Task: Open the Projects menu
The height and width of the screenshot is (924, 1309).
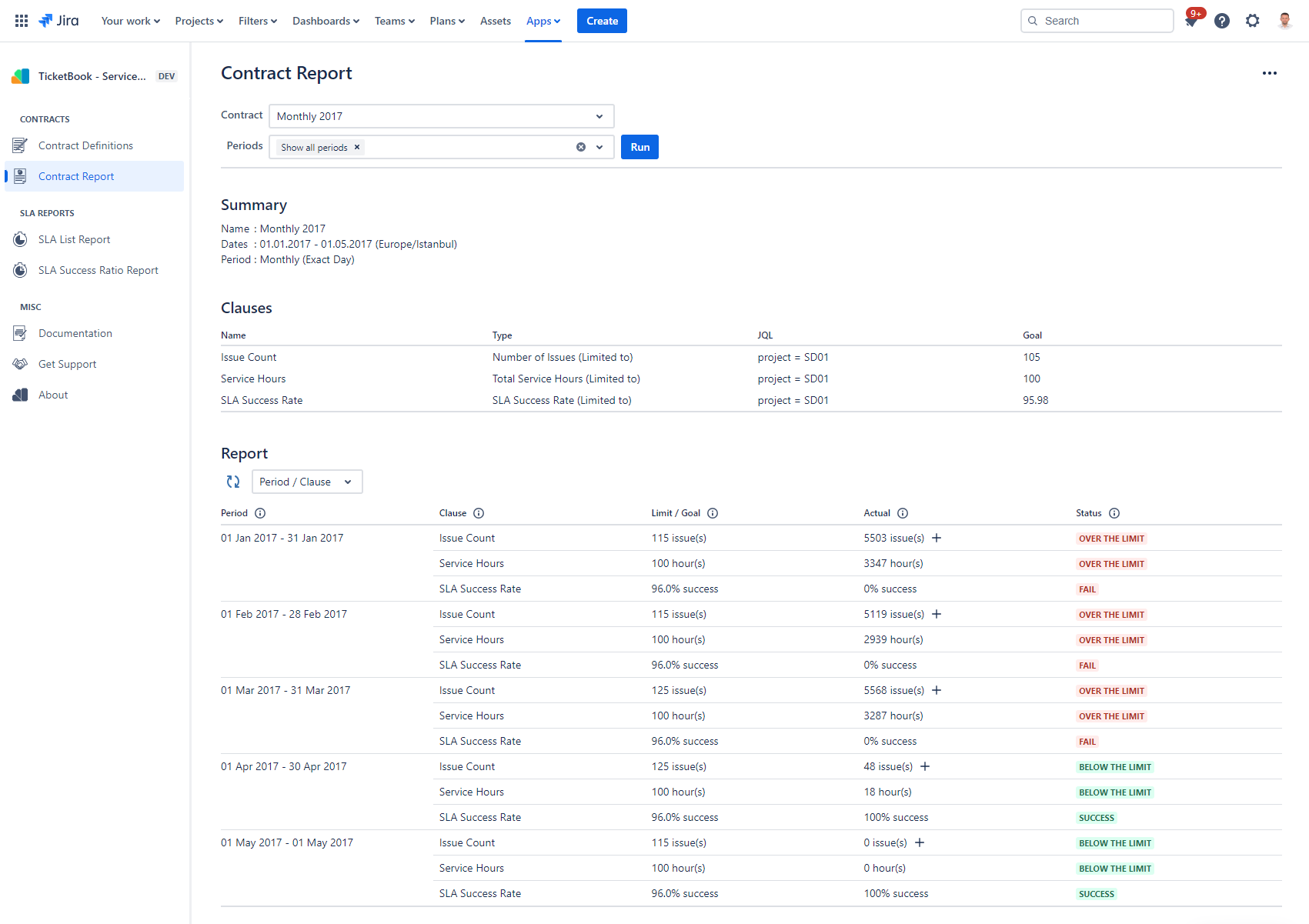Action: coord(199,21)
